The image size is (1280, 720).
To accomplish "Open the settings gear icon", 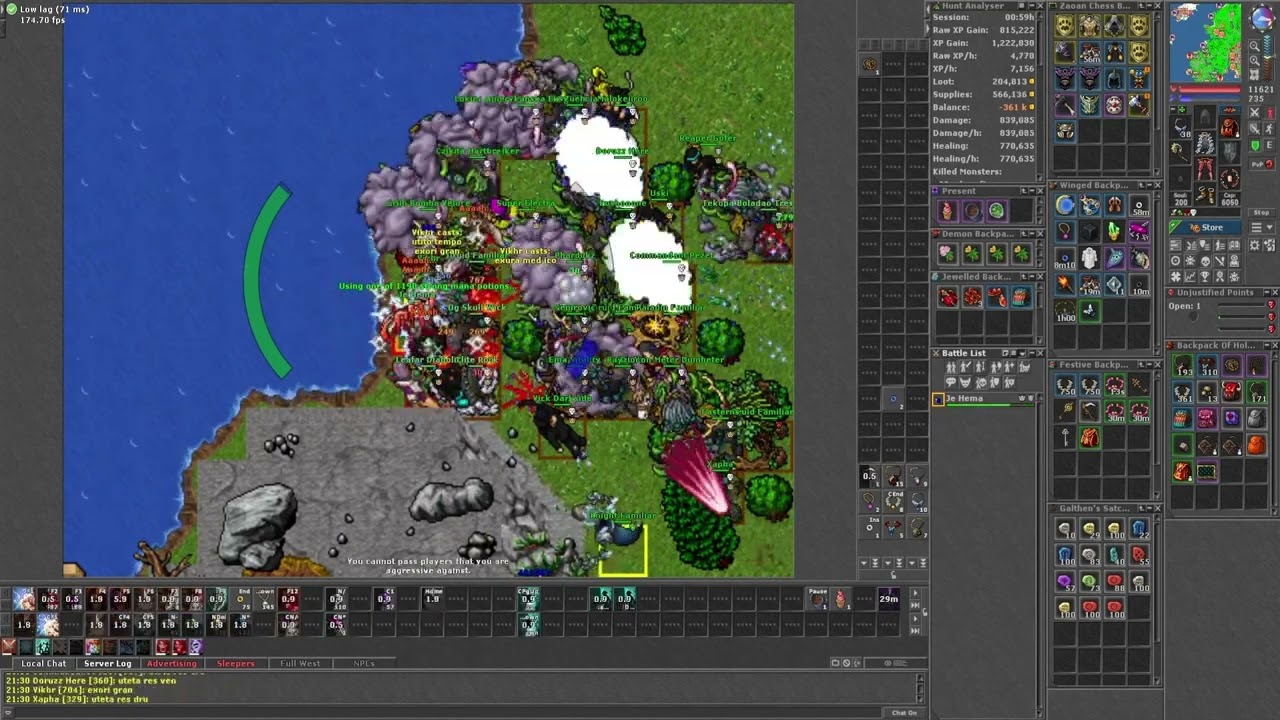I will coord(1255,245).
